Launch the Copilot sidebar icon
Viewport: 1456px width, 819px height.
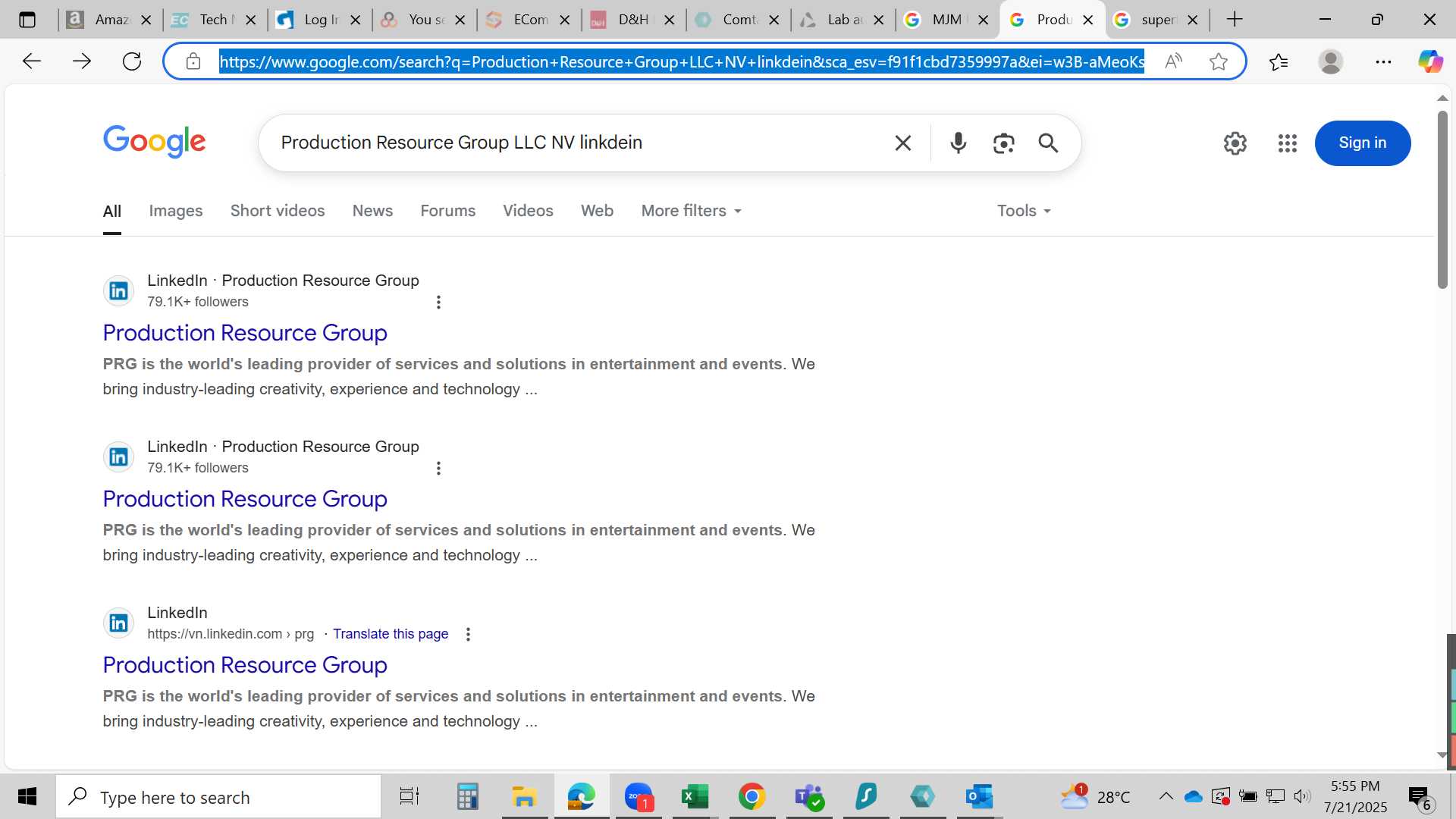pos(1430,61)
